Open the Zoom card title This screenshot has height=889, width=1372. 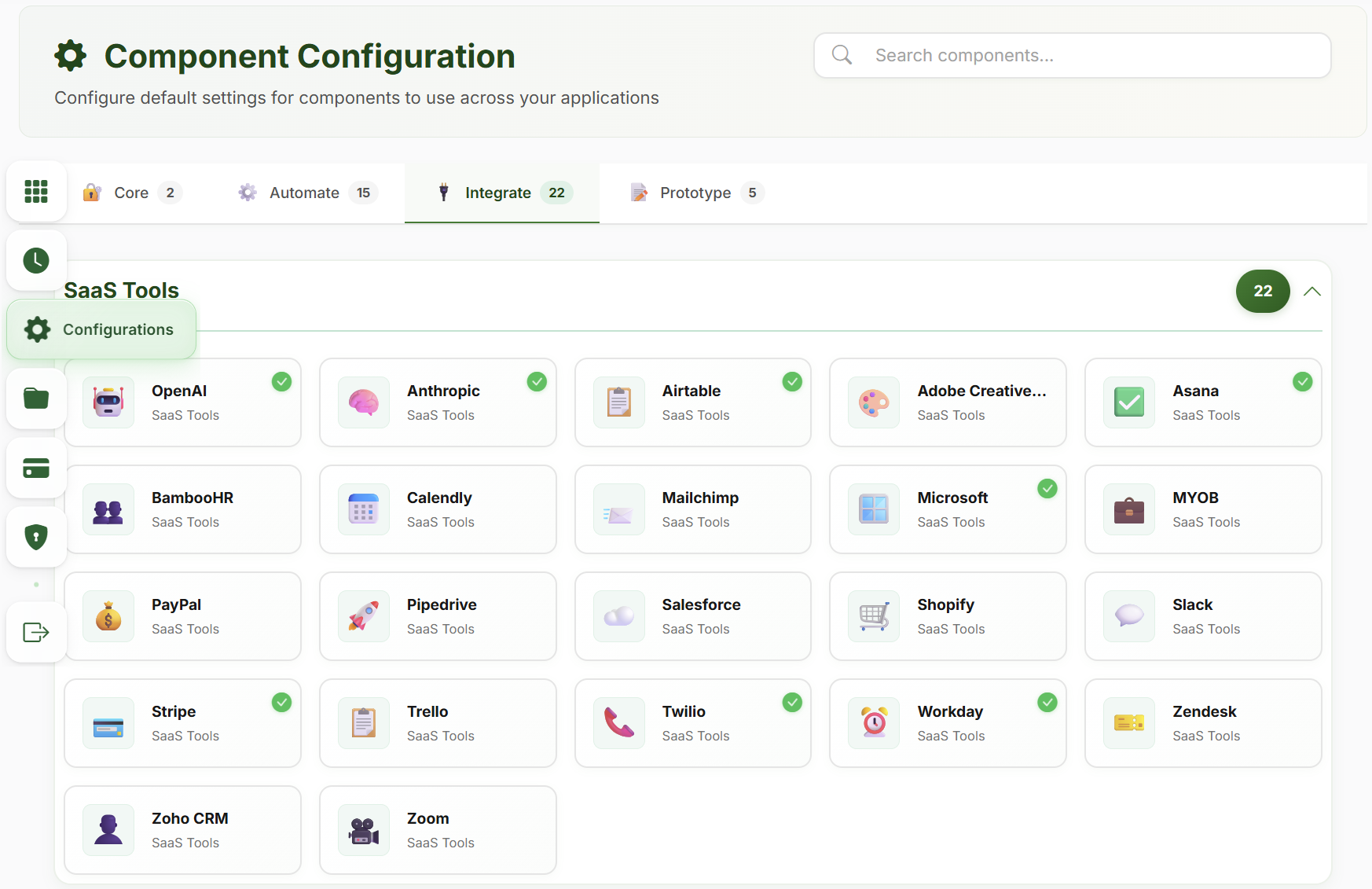pos(428,818)
